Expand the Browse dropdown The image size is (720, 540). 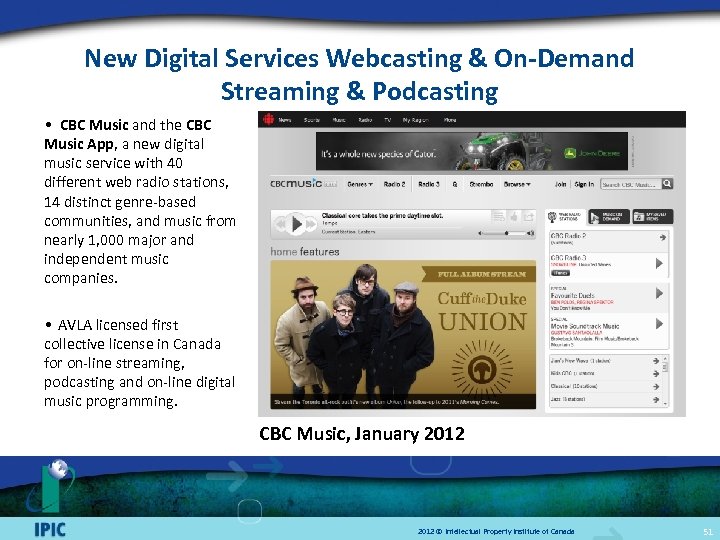[517, 184]
